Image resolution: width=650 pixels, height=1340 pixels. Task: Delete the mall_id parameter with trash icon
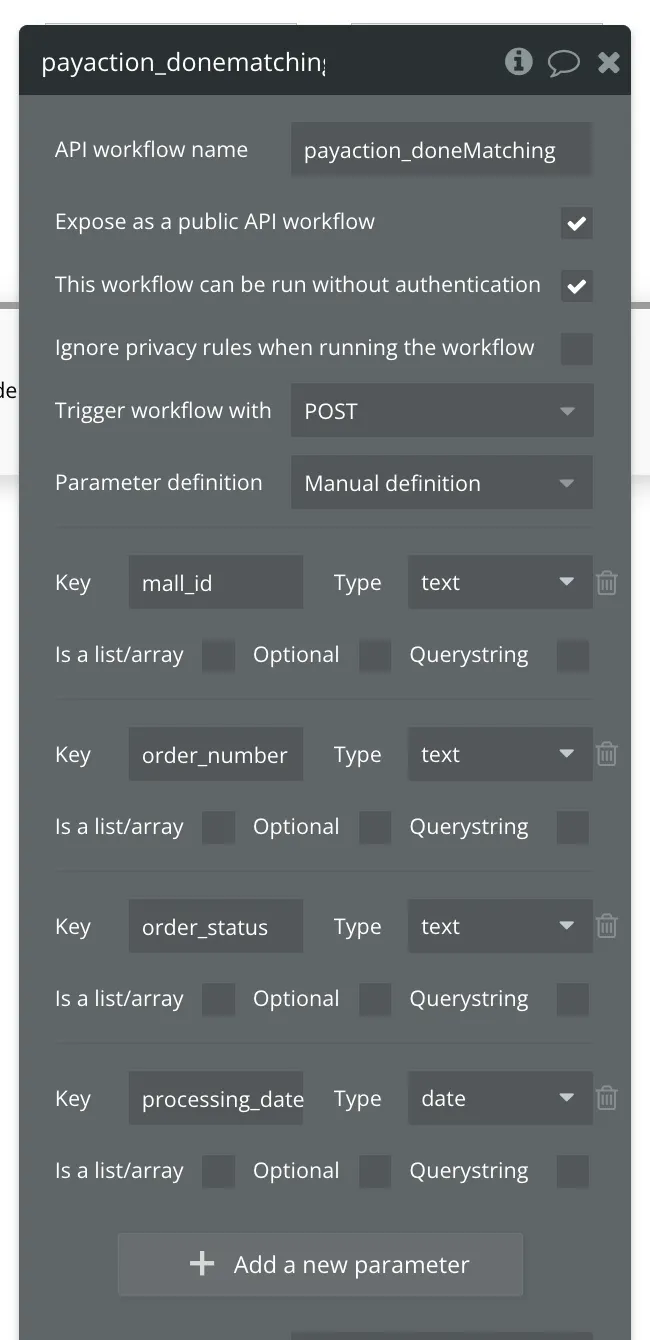[607, 583]
